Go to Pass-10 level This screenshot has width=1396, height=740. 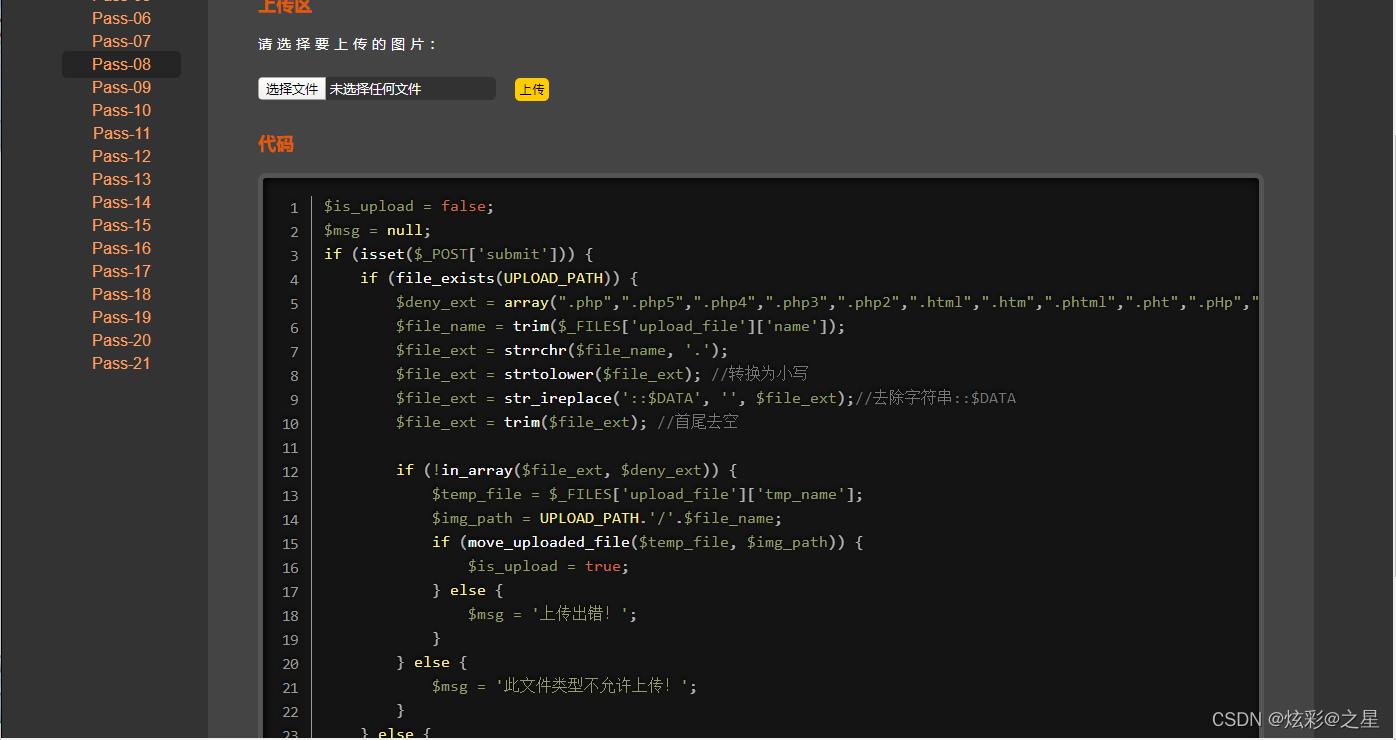(121, 110)
